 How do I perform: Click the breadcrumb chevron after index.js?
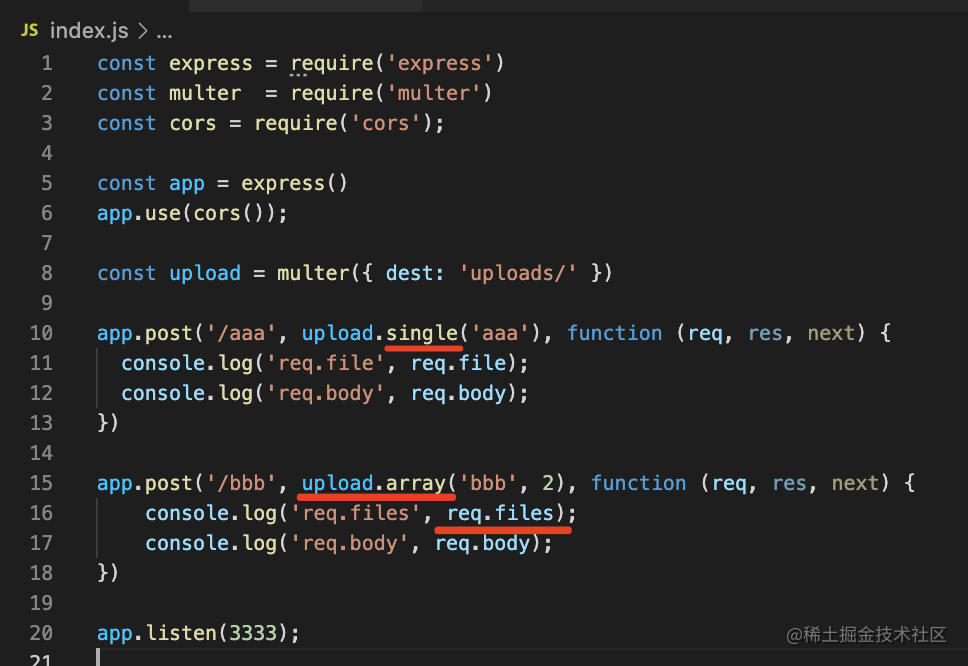click(143, 30)
